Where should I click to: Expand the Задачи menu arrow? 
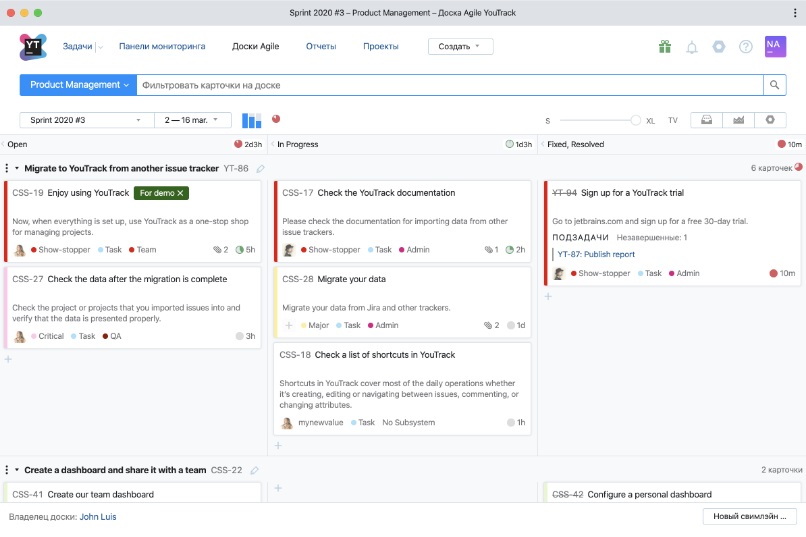click(100, 47)
